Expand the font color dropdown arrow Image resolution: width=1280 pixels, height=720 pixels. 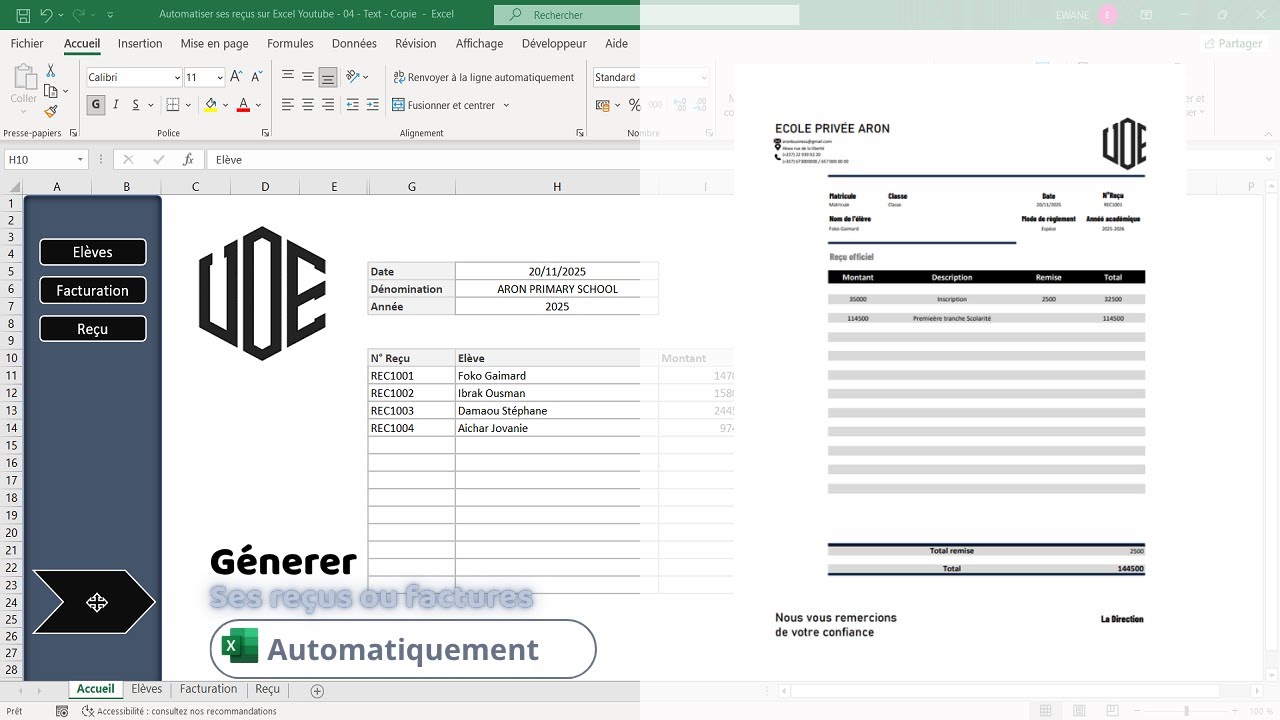[258, 105]
